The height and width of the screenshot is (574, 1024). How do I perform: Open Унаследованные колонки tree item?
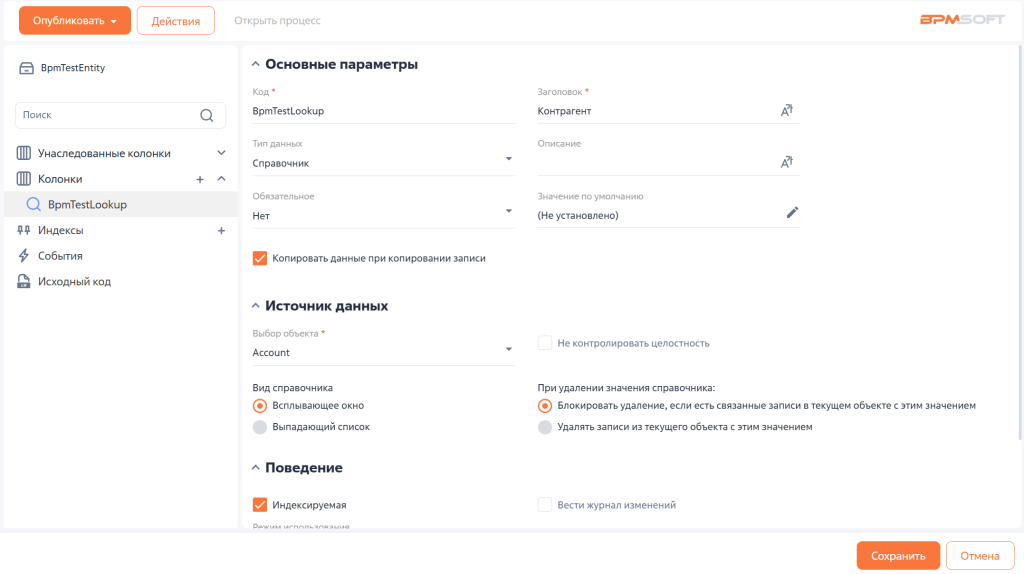click(104, 153)
